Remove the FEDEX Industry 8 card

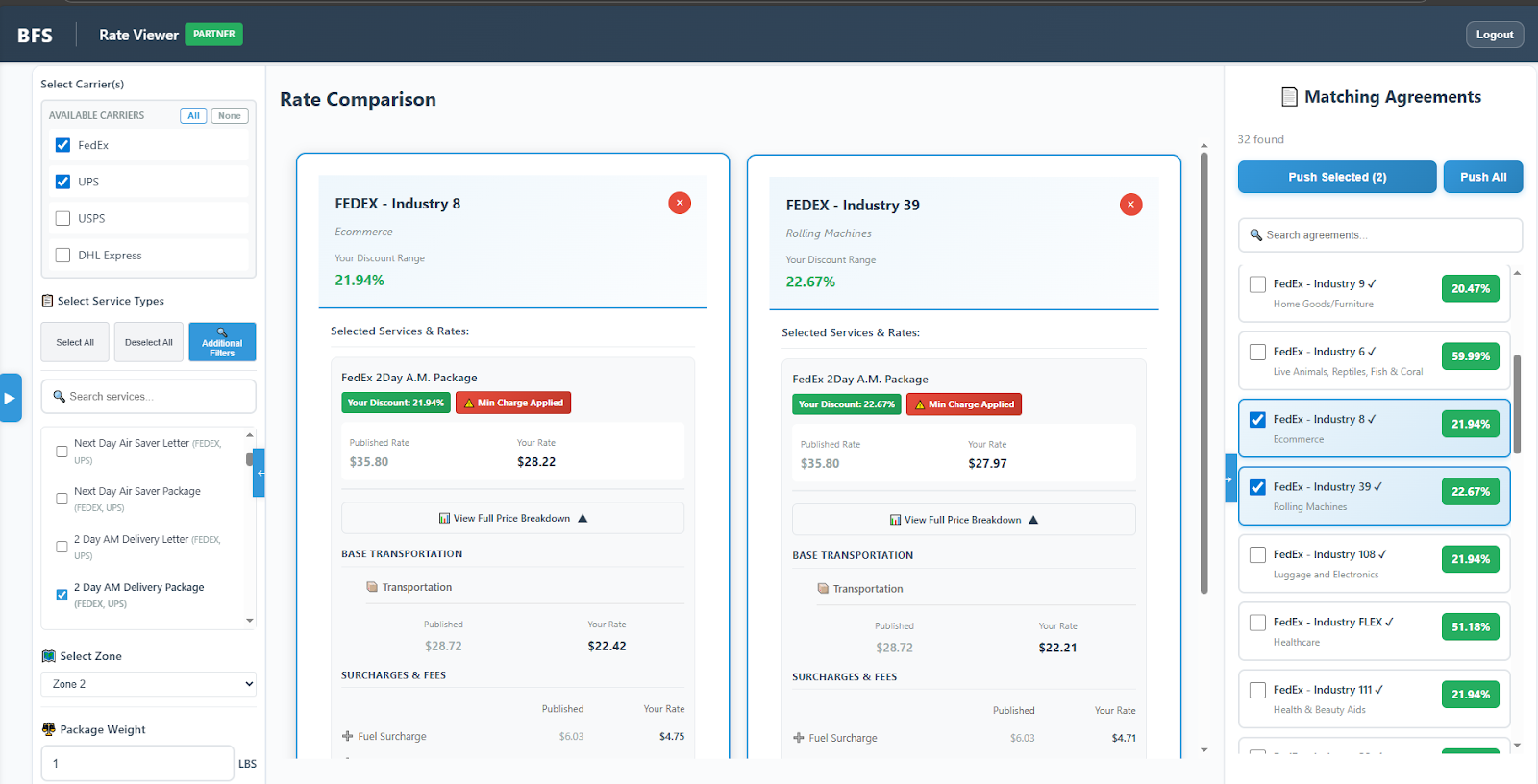coord(680,203)
